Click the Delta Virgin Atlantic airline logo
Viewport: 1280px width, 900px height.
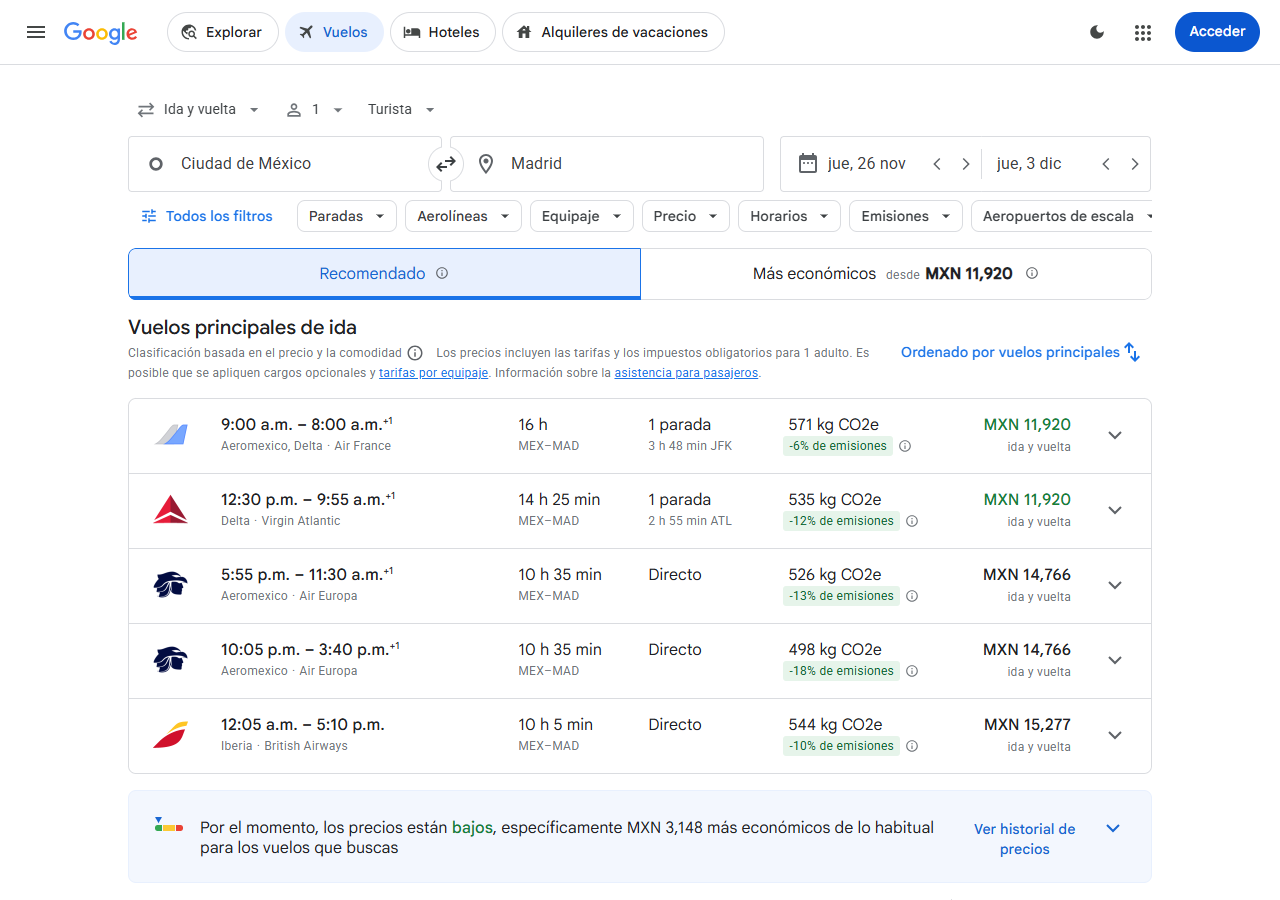coord(171,510)
